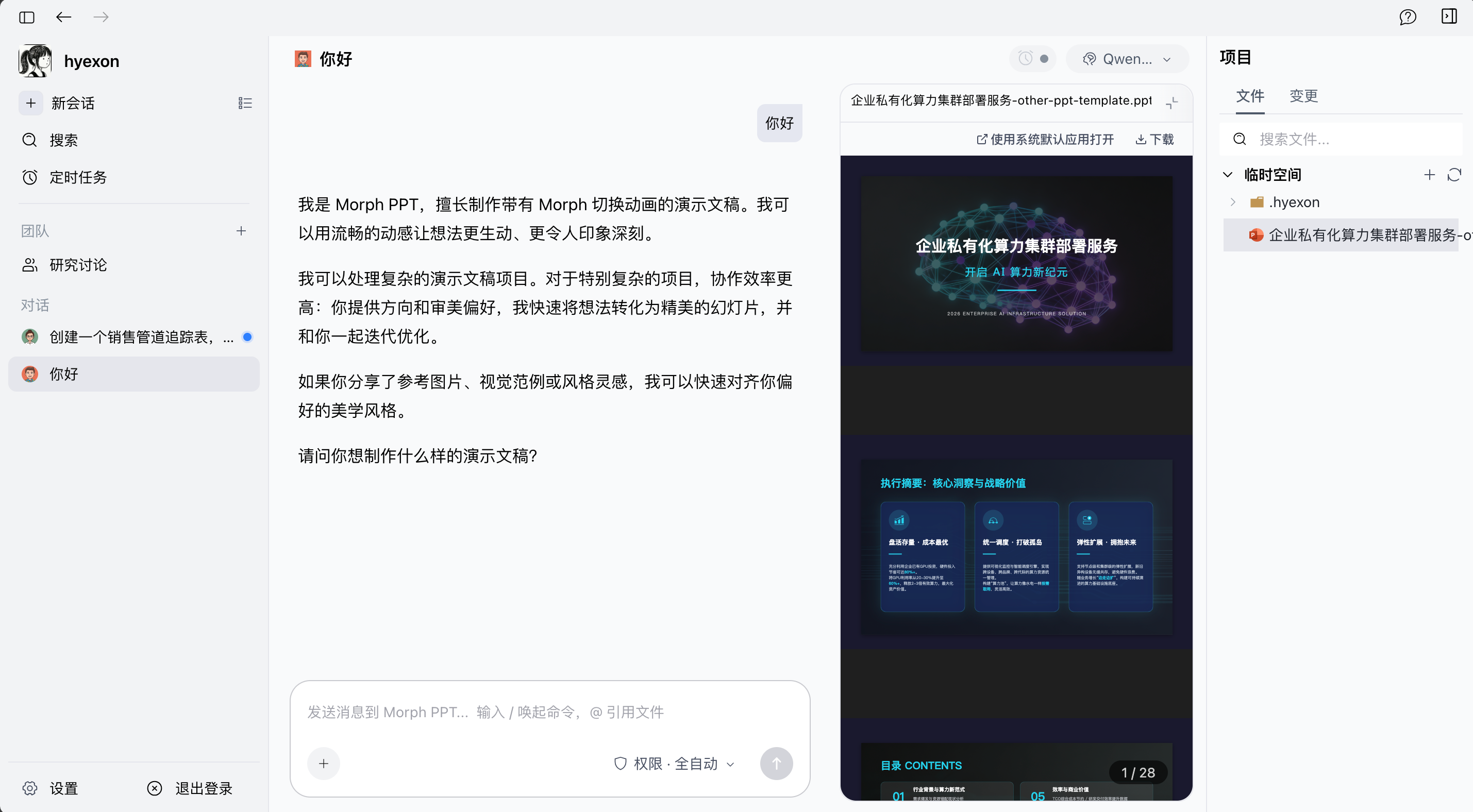Refresh the 临时空间 file list
The height and width of the screenshot is (812, 1473).
(x=1454, y=175)
